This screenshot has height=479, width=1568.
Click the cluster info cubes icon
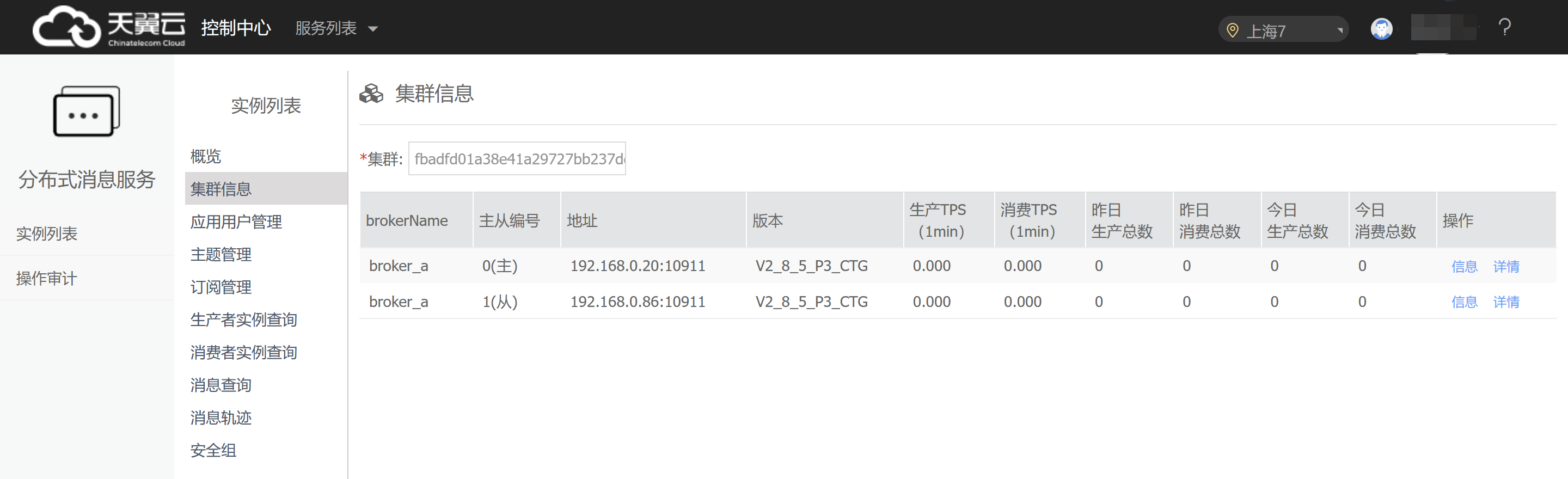tap(371, 94)
